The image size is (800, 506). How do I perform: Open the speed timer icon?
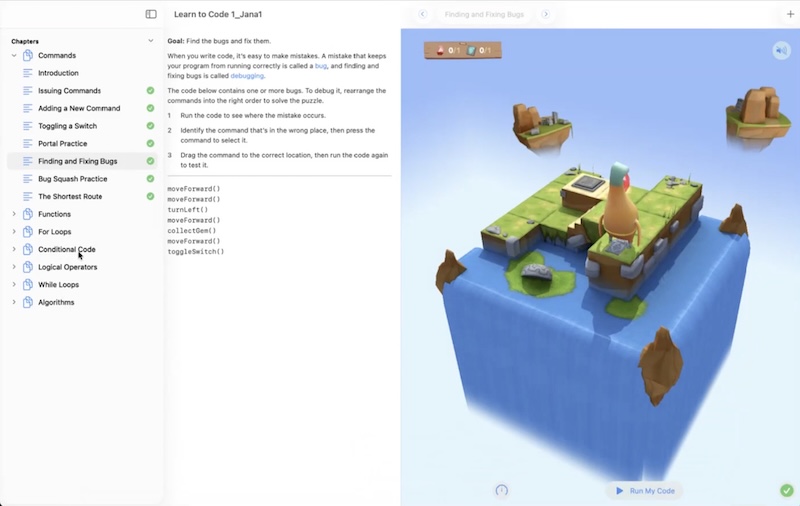point(502,490)
